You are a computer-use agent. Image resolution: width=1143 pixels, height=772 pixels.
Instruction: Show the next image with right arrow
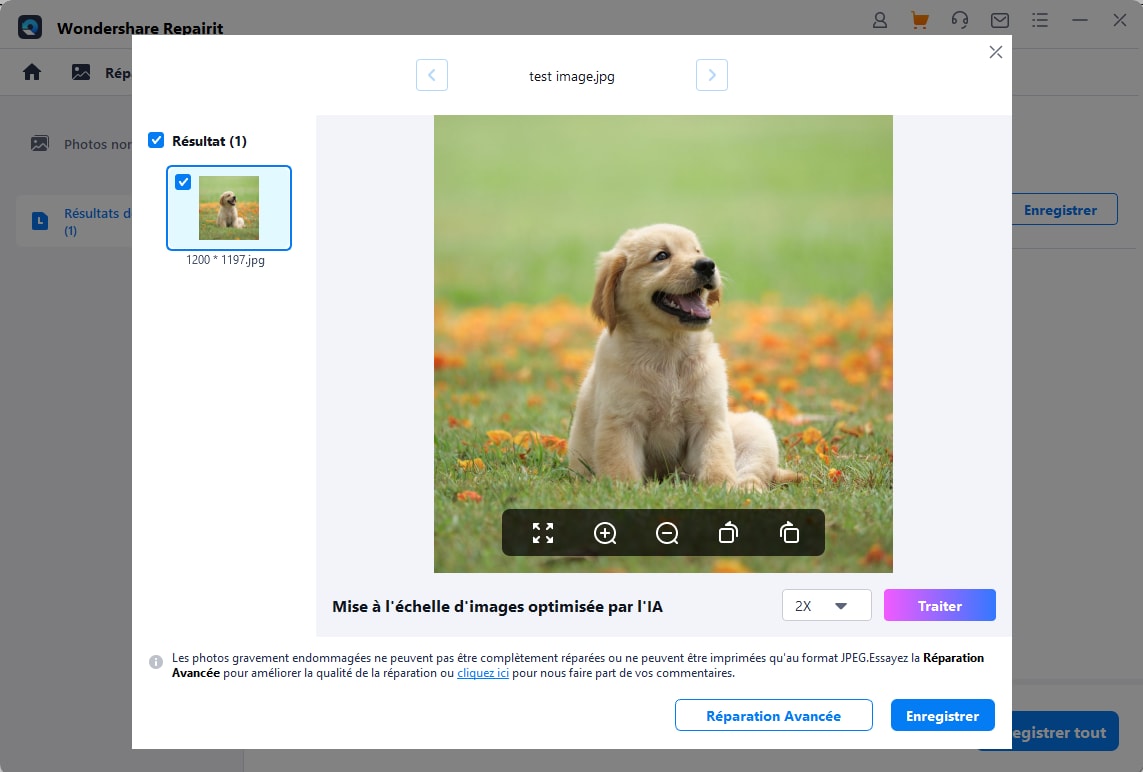point(711,75)
